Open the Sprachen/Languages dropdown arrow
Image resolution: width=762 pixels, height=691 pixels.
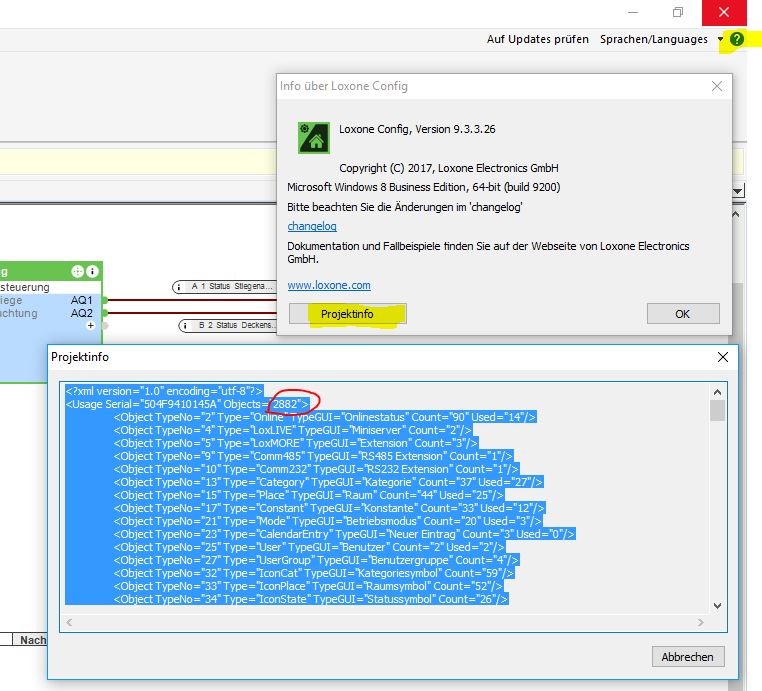(x=720, y=39)
